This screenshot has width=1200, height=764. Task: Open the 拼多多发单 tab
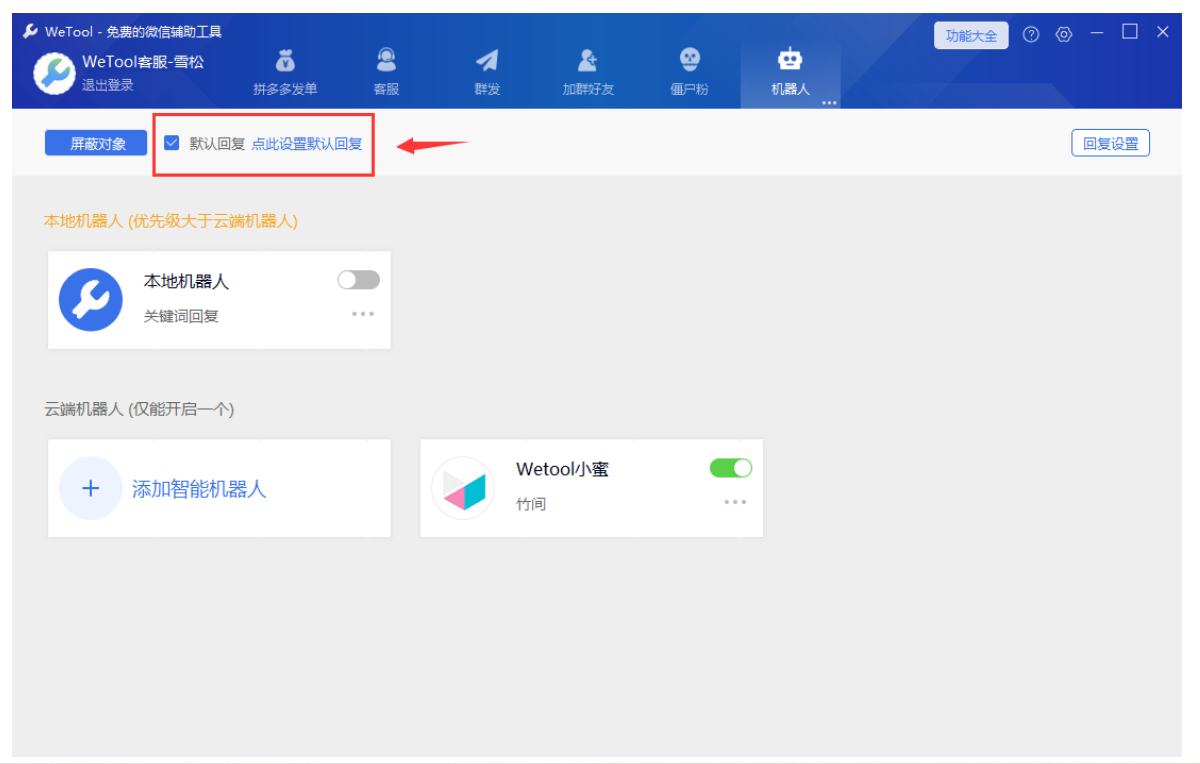click(x=285, y=72)
